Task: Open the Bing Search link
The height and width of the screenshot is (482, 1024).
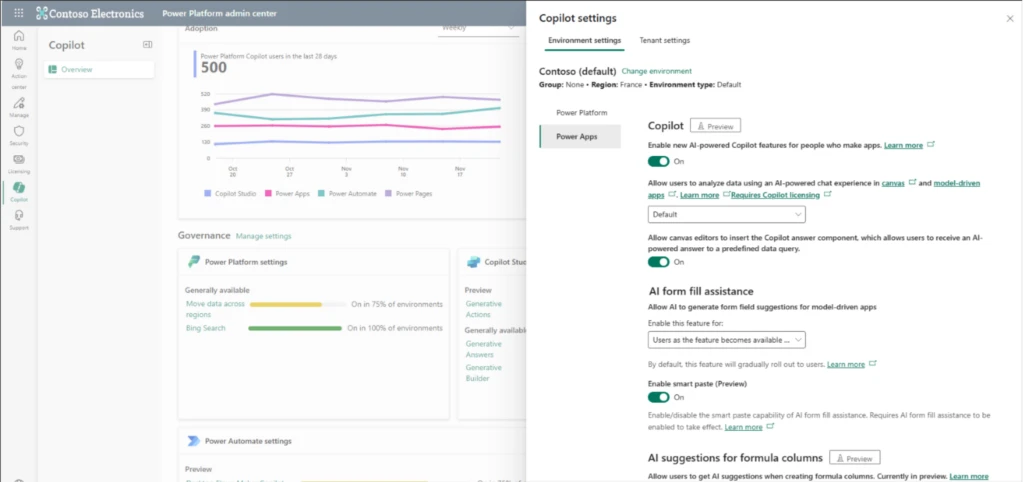Action: [205, 328]
